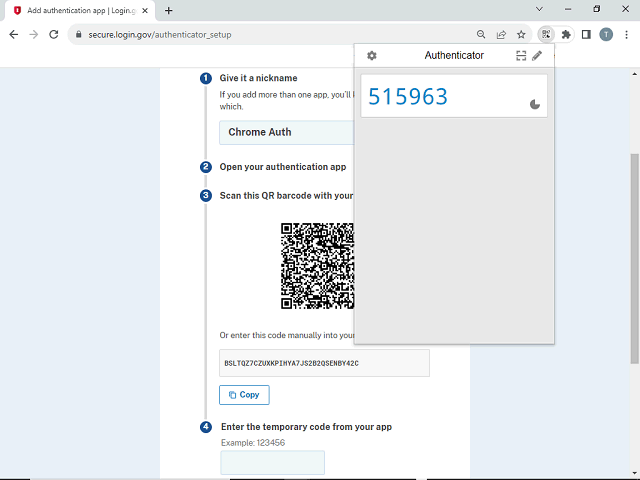This screenshot has height=480, width=640.
Task: Click the site lock padlock icon
Action: (x=79, y=34)
